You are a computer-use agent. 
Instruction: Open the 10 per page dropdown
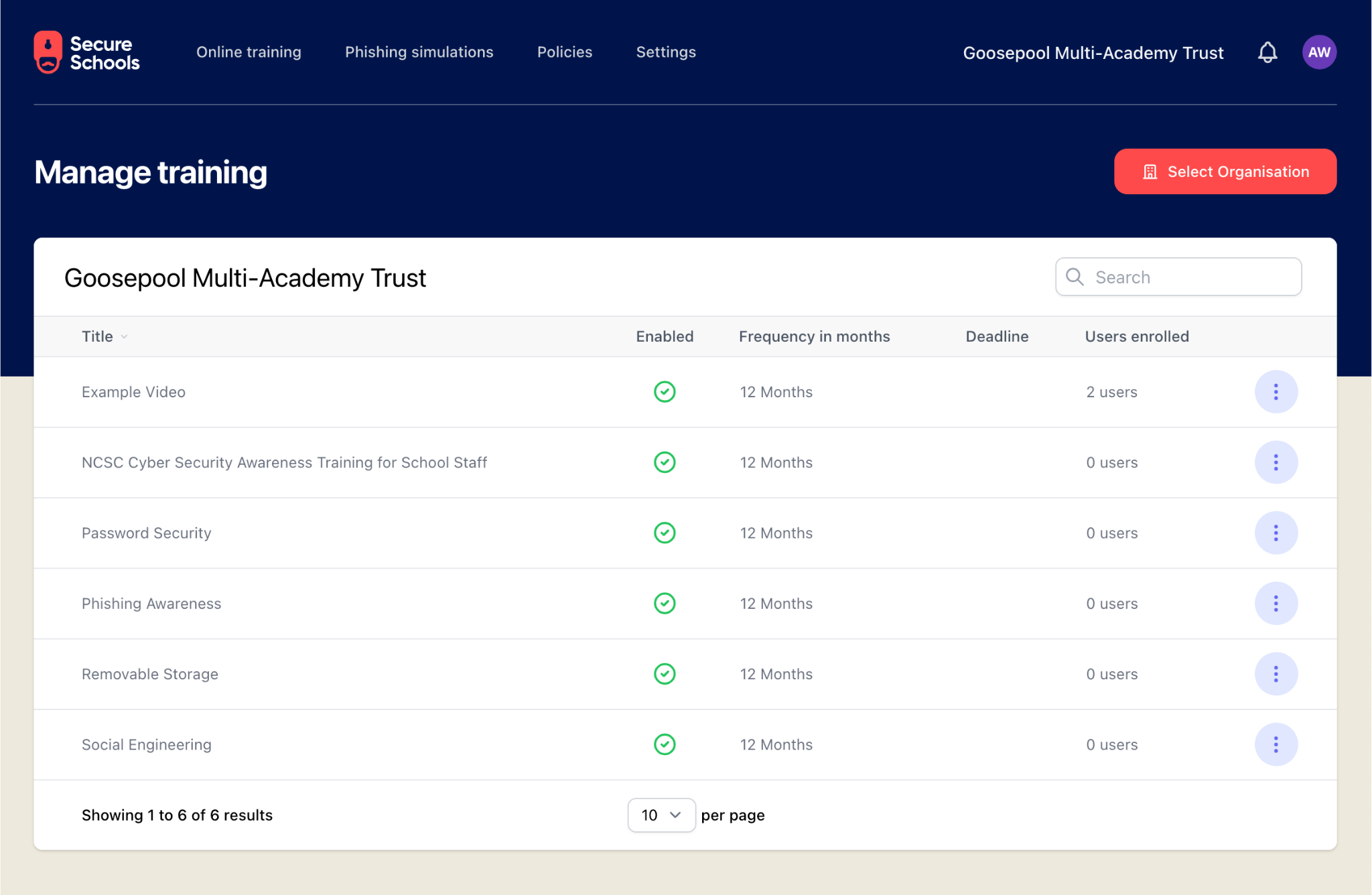point(661,815)
